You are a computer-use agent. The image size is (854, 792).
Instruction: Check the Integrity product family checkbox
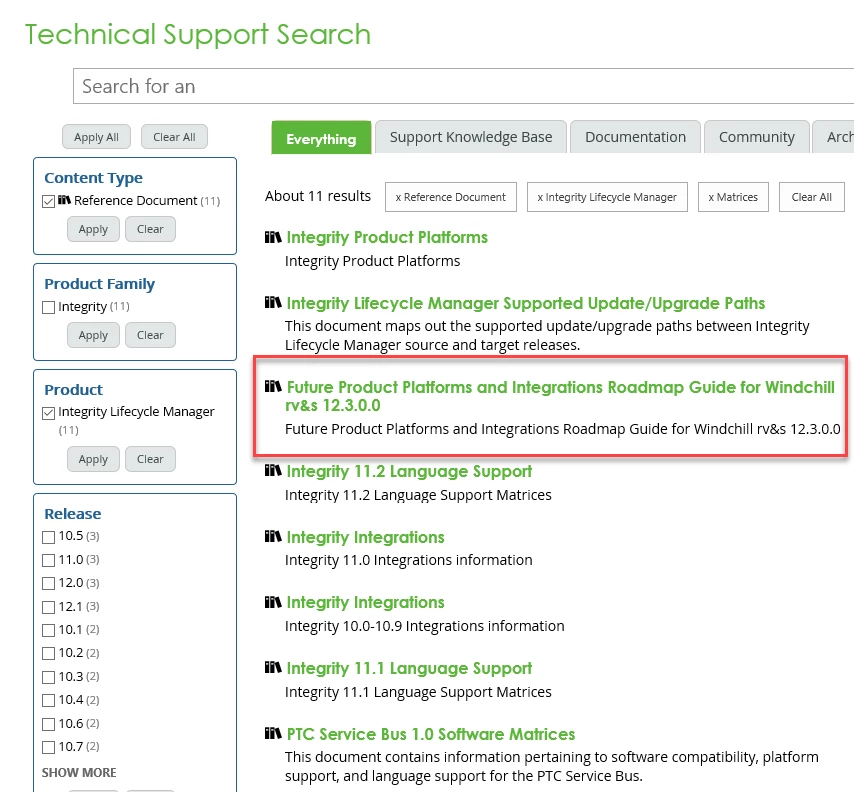coord(48,307)
